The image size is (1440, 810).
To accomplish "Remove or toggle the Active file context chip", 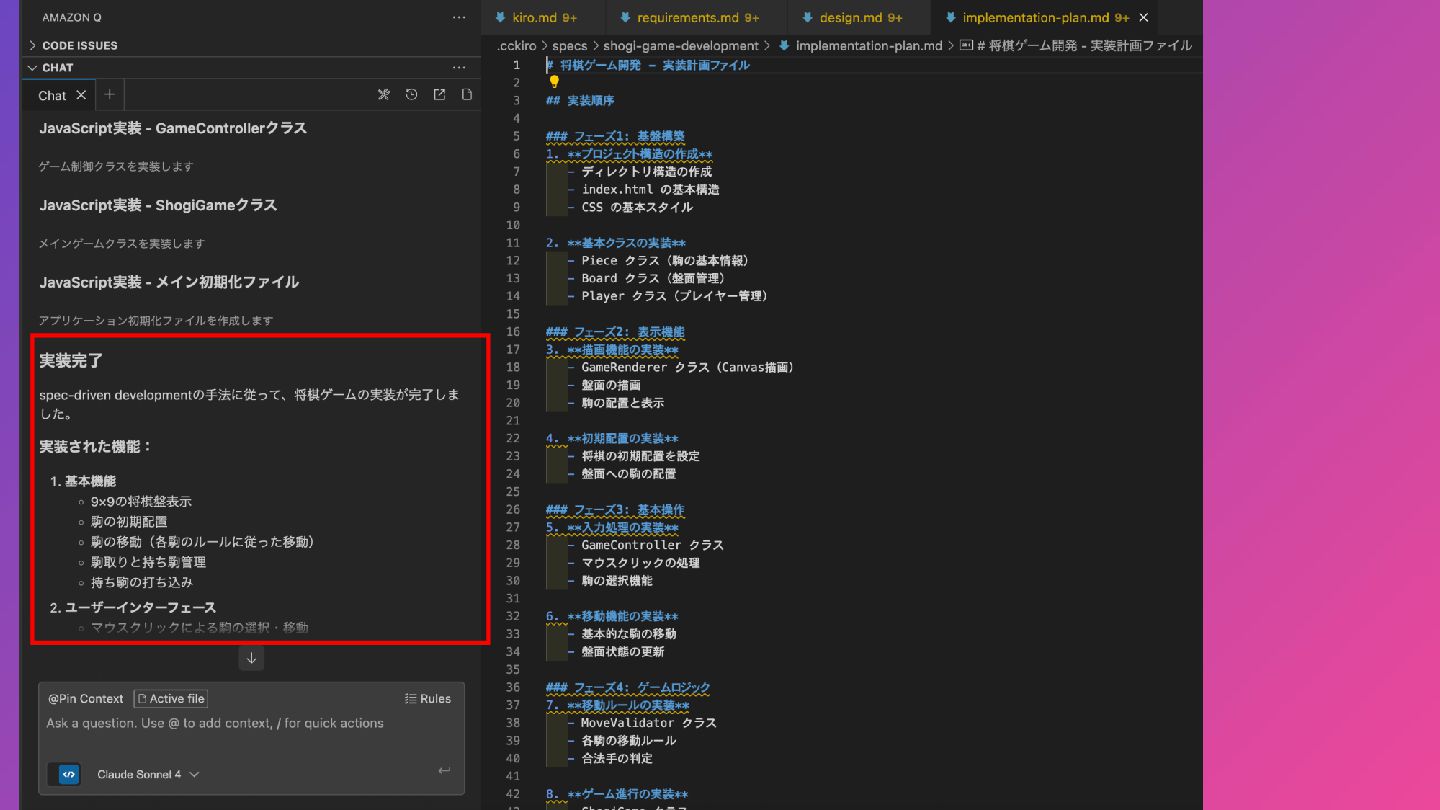I will (x=171, y=699).
